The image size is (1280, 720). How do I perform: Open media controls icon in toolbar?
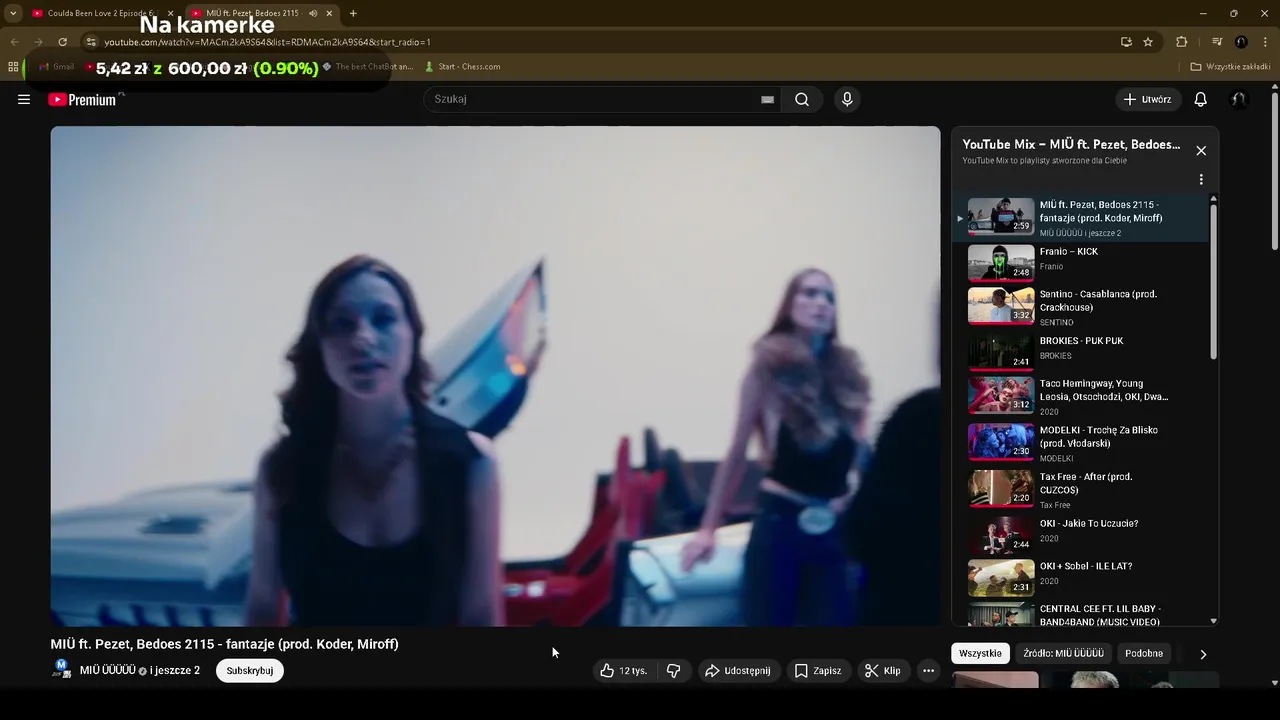click(x=1217, y=42)
